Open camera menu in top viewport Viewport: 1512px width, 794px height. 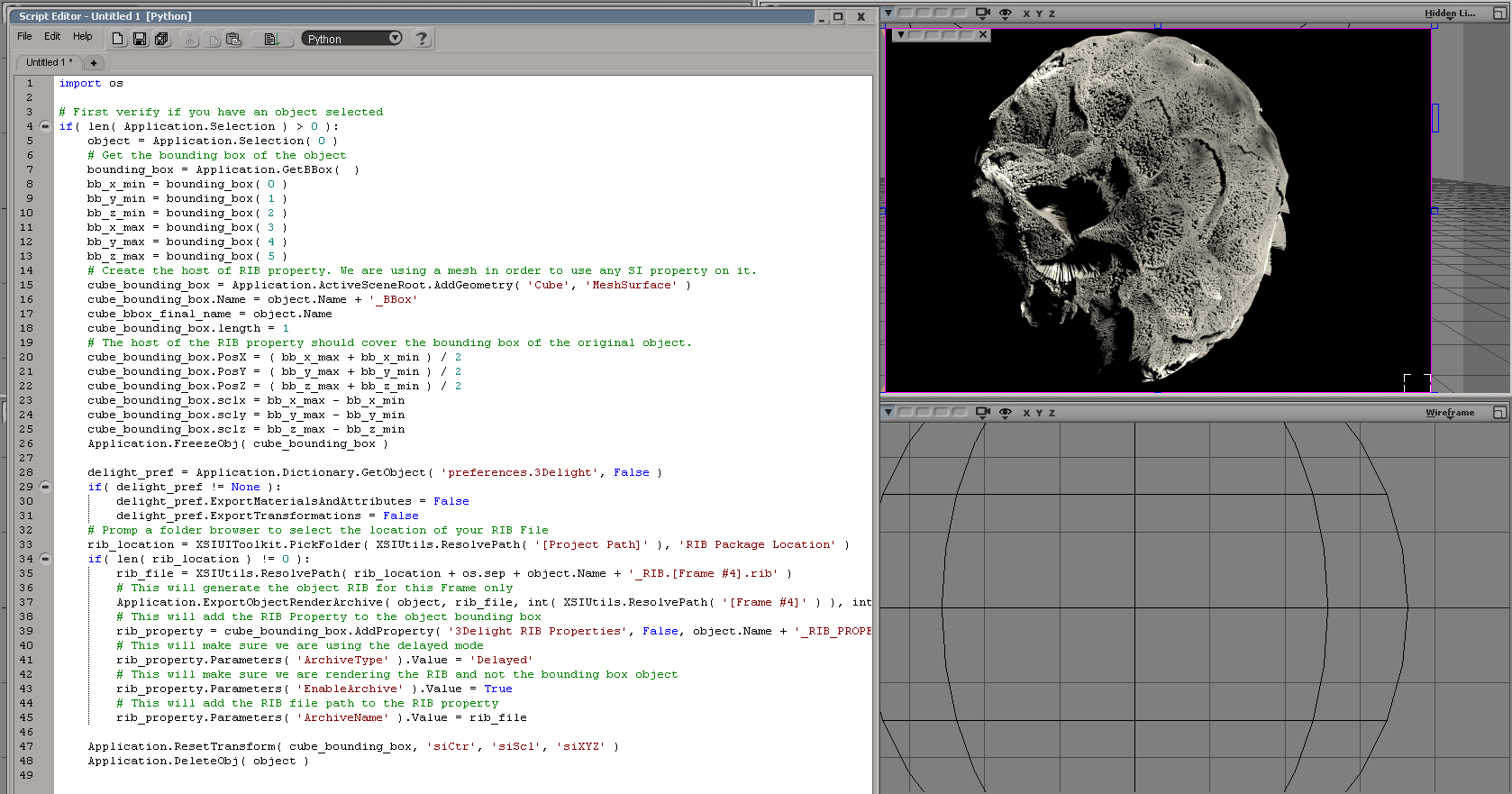[982, 14]
